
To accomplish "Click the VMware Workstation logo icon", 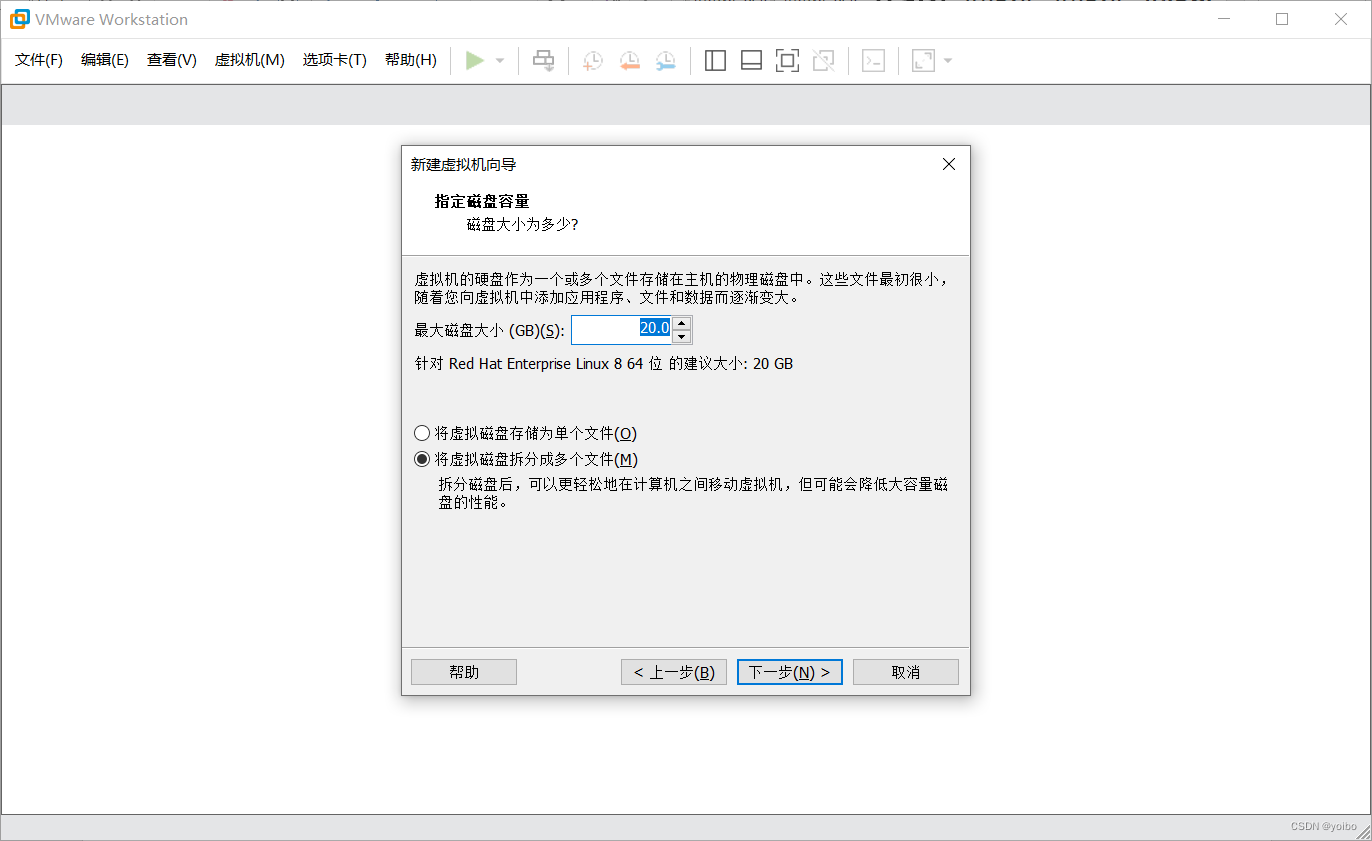I will click(19, 19).
